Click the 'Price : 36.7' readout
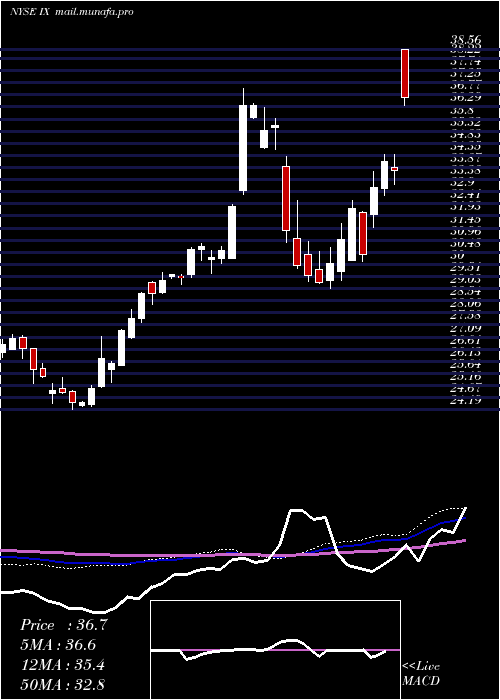The height and width of the screenshot is (700, 500). pos(64,625)
